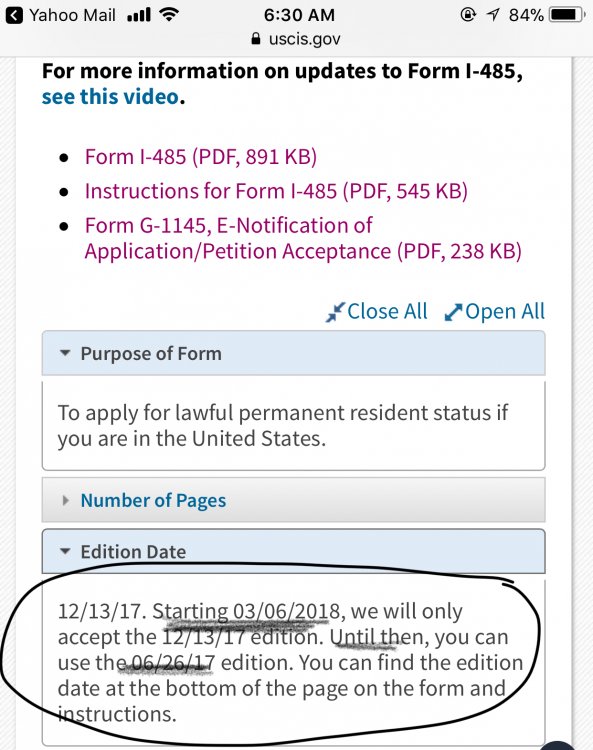Tap the Close All text link
Viewport: 593px width, 750px height.
tap(387, 311)
